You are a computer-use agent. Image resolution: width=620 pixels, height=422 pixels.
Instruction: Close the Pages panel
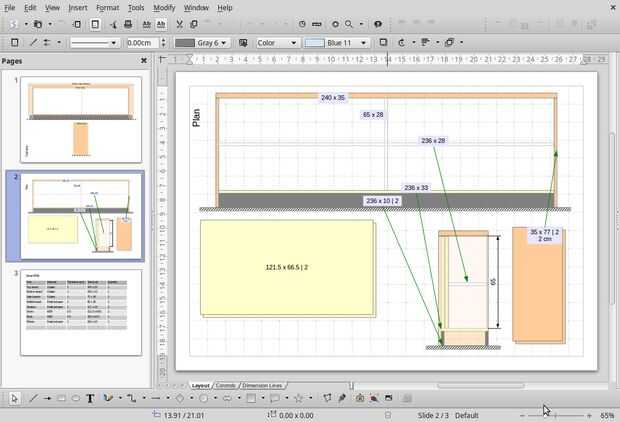143,61
